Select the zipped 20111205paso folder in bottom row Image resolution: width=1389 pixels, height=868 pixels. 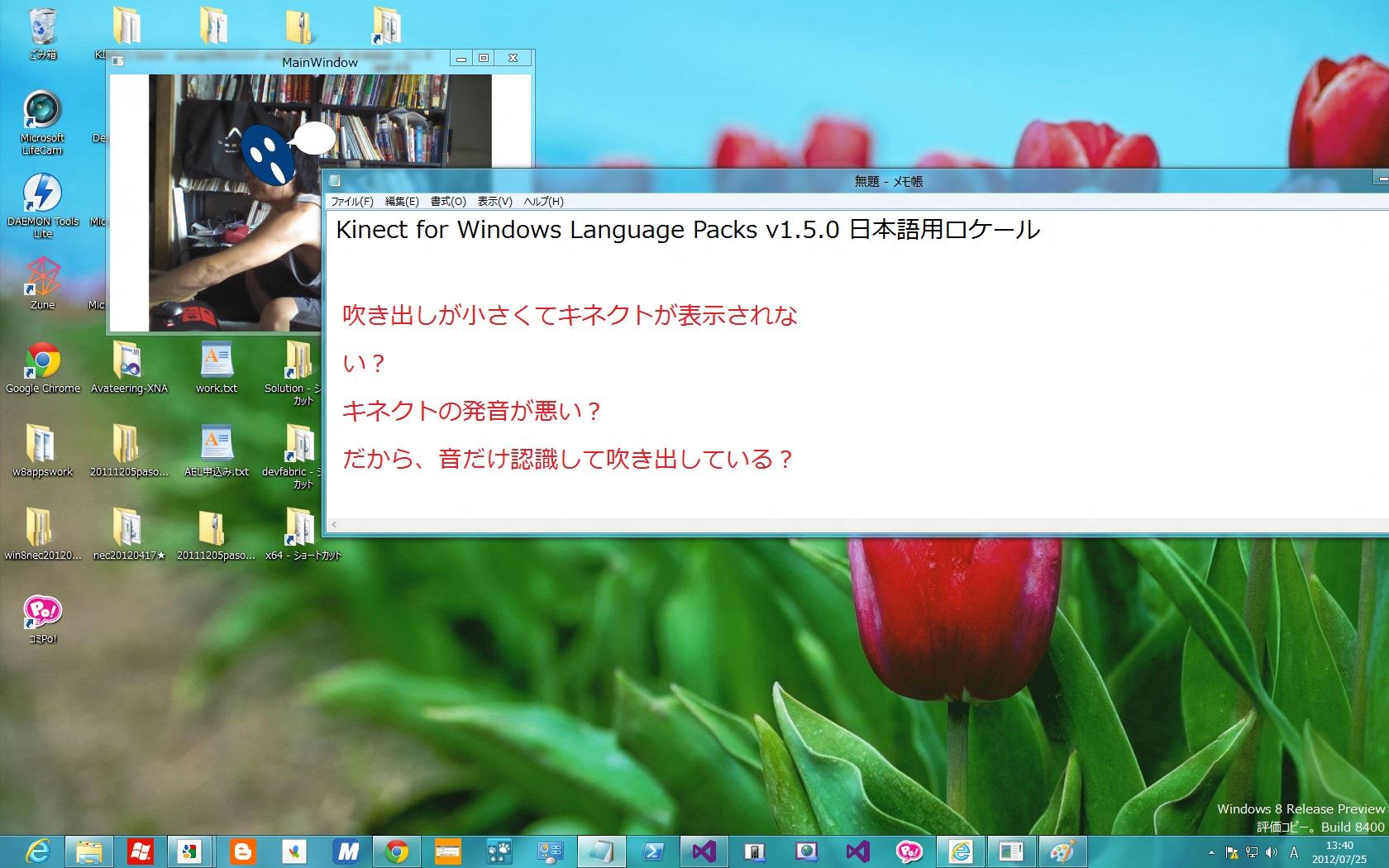pyautogui.click(x=216, y=535)
